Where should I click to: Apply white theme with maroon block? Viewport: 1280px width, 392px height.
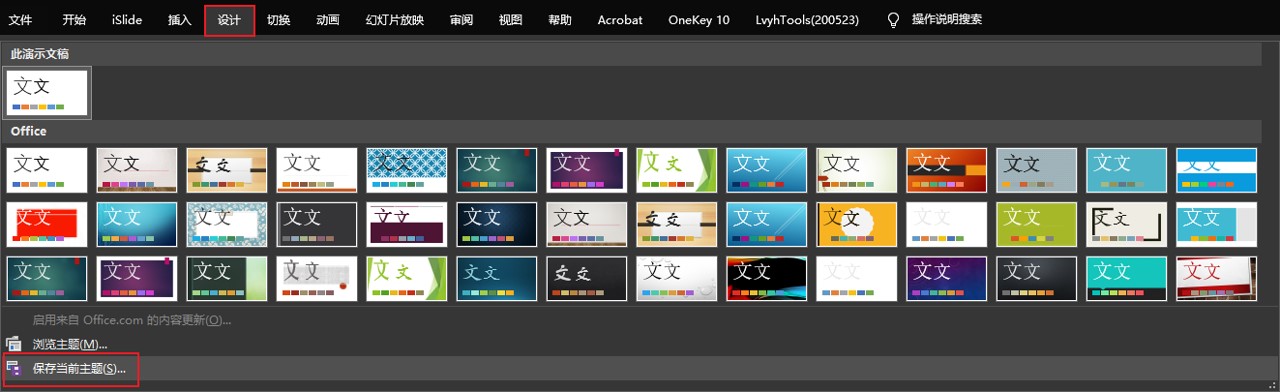(407, 224)
